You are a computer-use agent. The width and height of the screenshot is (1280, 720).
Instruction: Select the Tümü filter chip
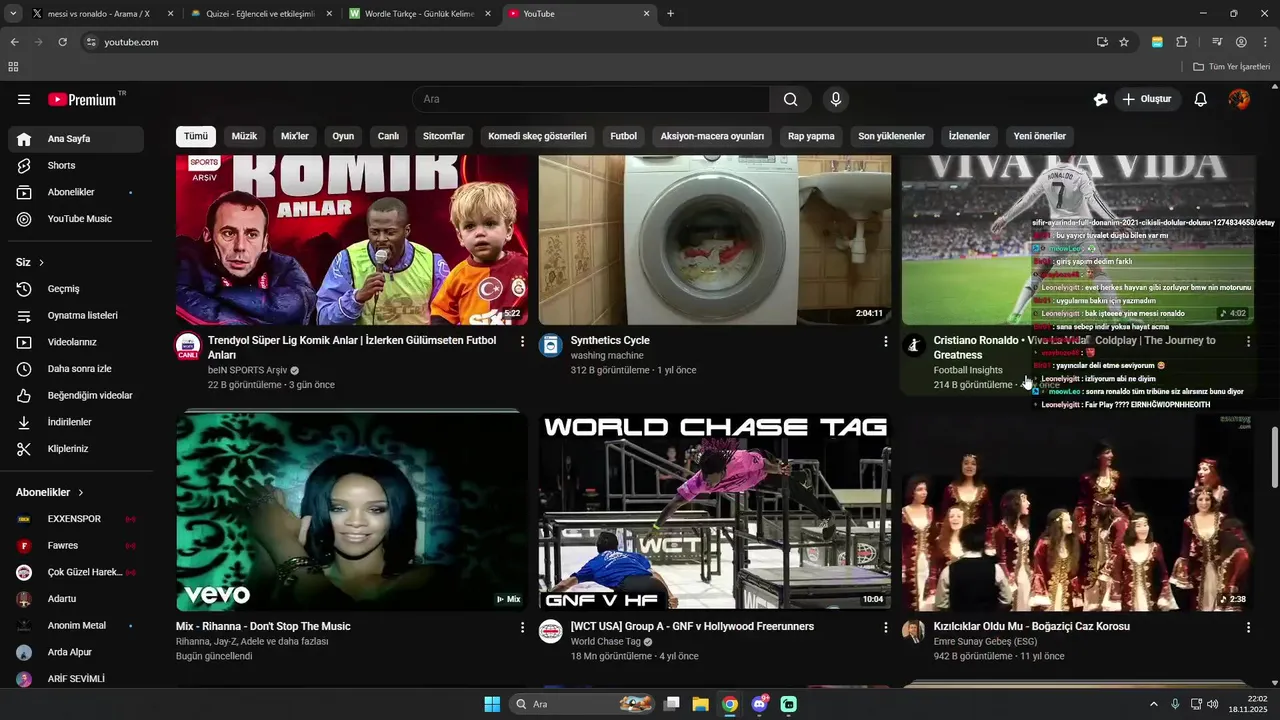point(196,136)
